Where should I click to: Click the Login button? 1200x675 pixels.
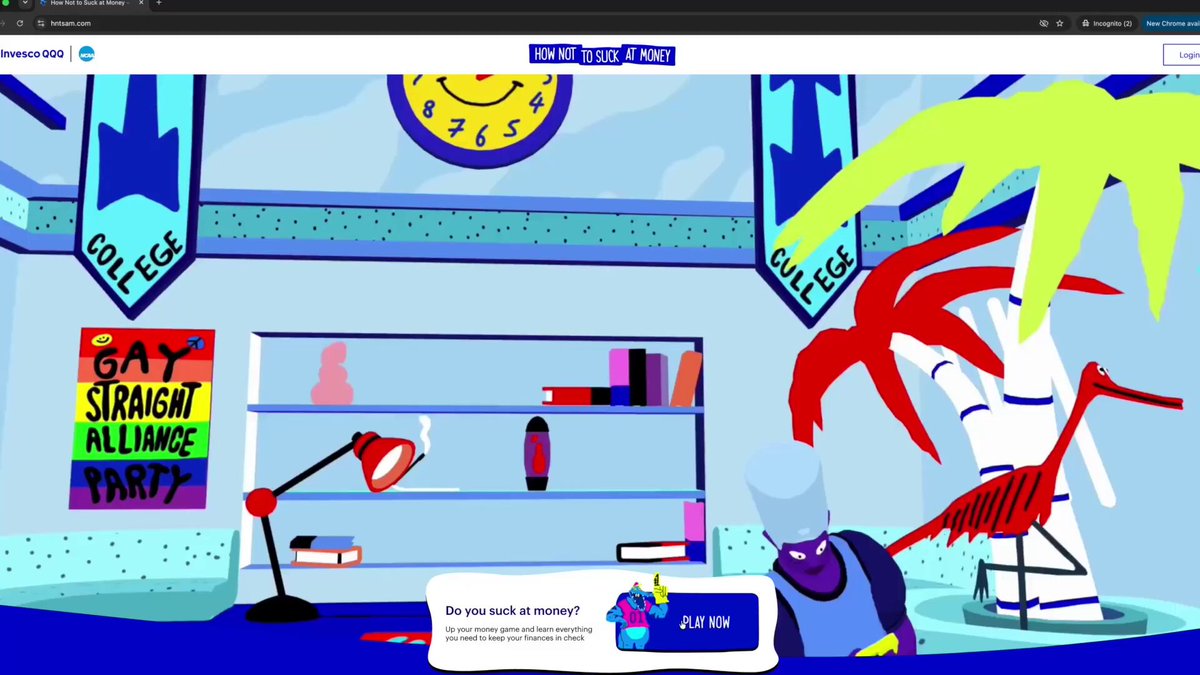point(1182,55)
